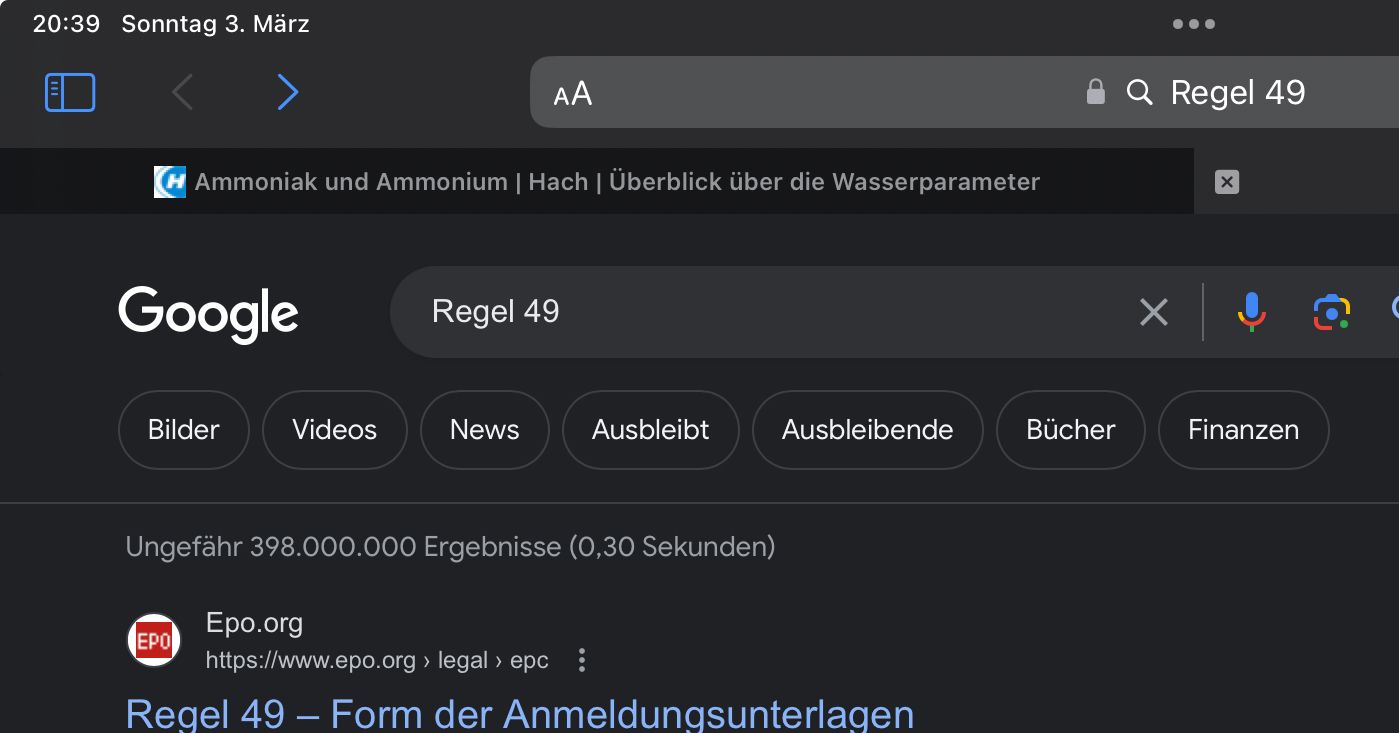Clear the Google search field with X
This screenshot has width=1399, height=733.
pos(1153,312)
